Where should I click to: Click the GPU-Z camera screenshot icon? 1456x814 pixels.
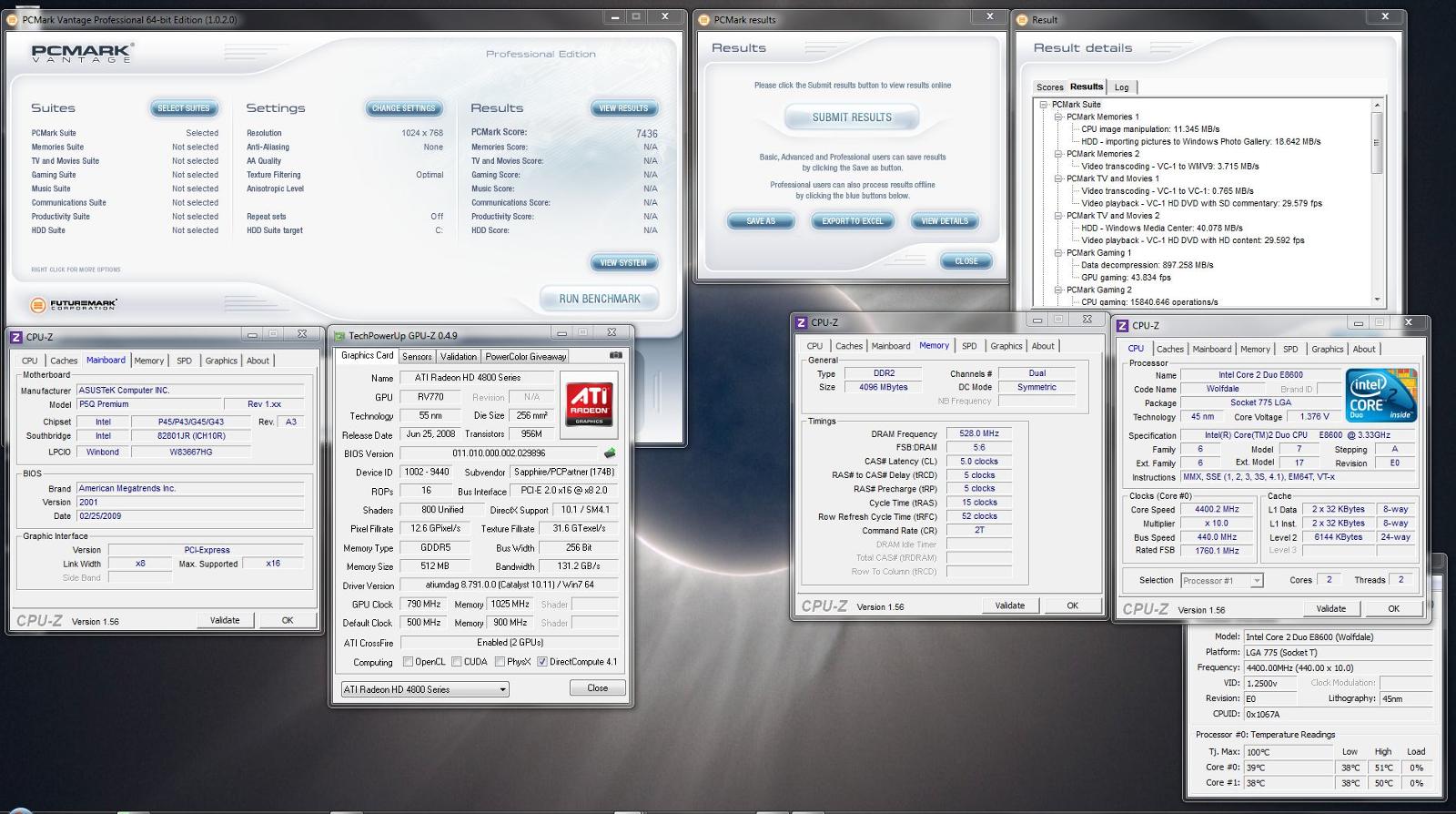pos(616,356)
